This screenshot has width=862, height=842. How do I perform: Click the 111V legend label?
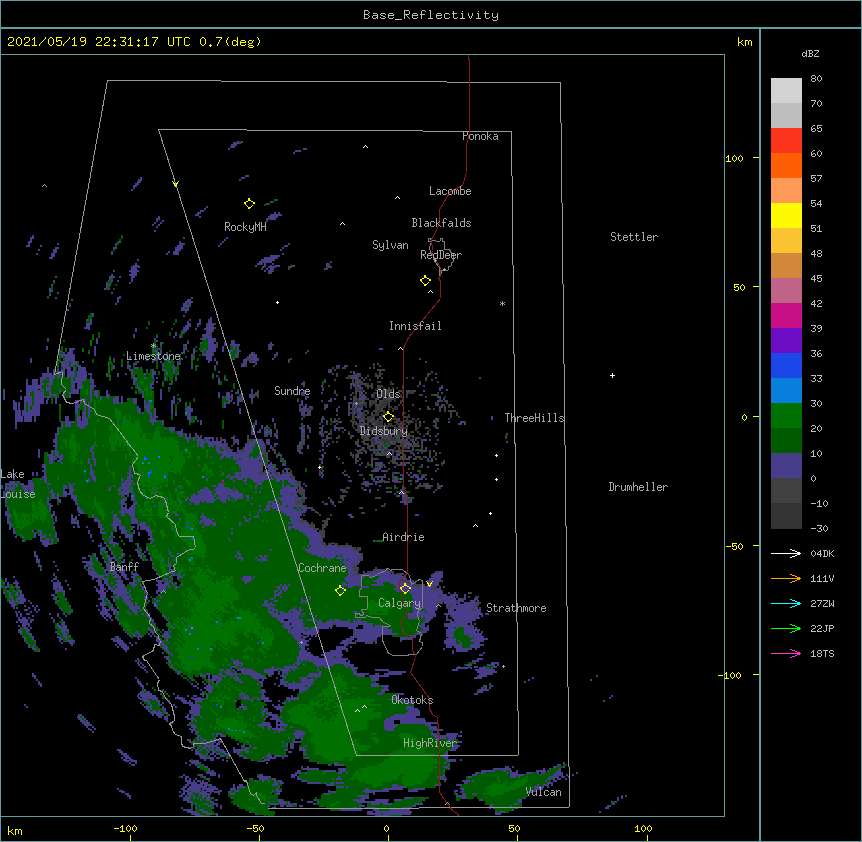pyautogui.click(x=822, y=579)
